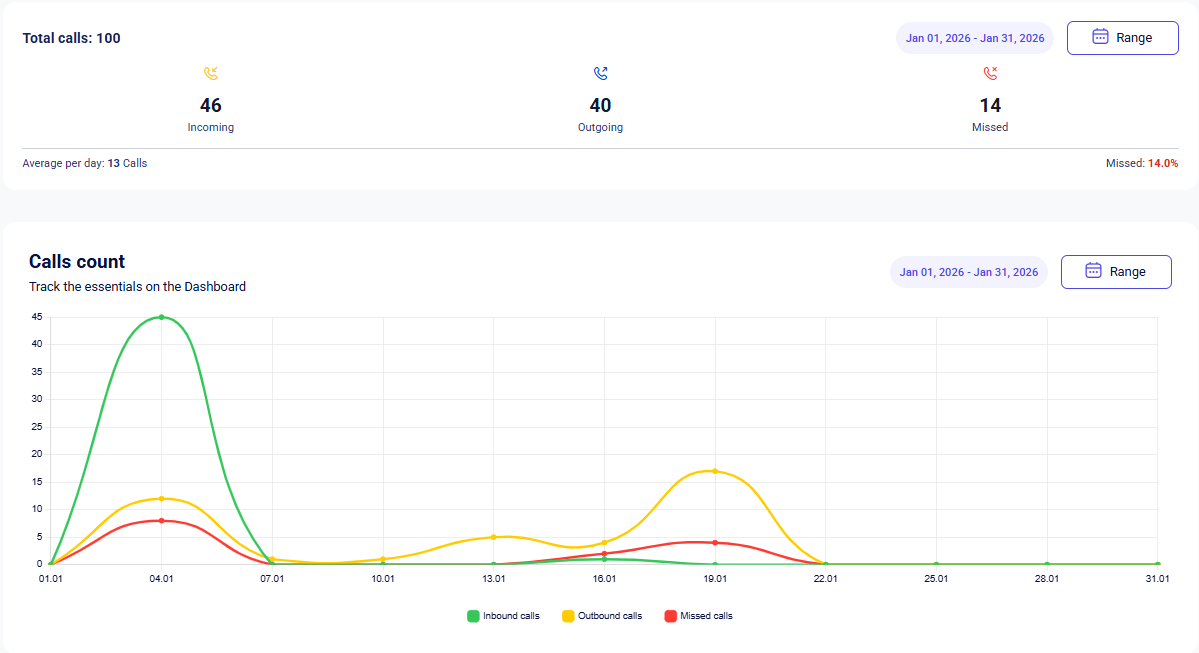Viewport: 1199px width, 653px height.
Task: Hide the Outbound calls series via legend text
Action: 610,616
